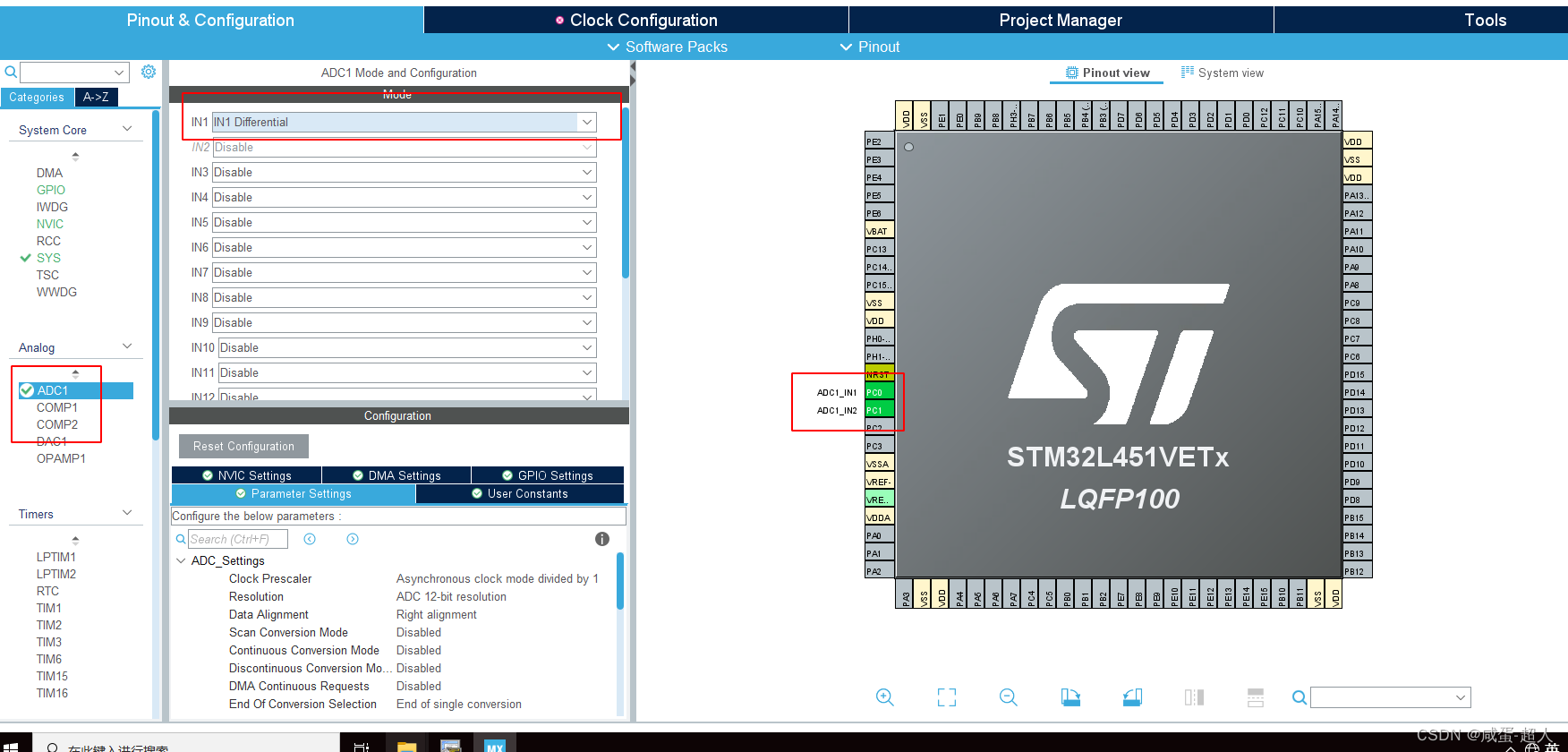Viewport: 1568px width, 752px height.
Task: Rotate the chip counter-clockwise
Action: (x=1132, y=697)
